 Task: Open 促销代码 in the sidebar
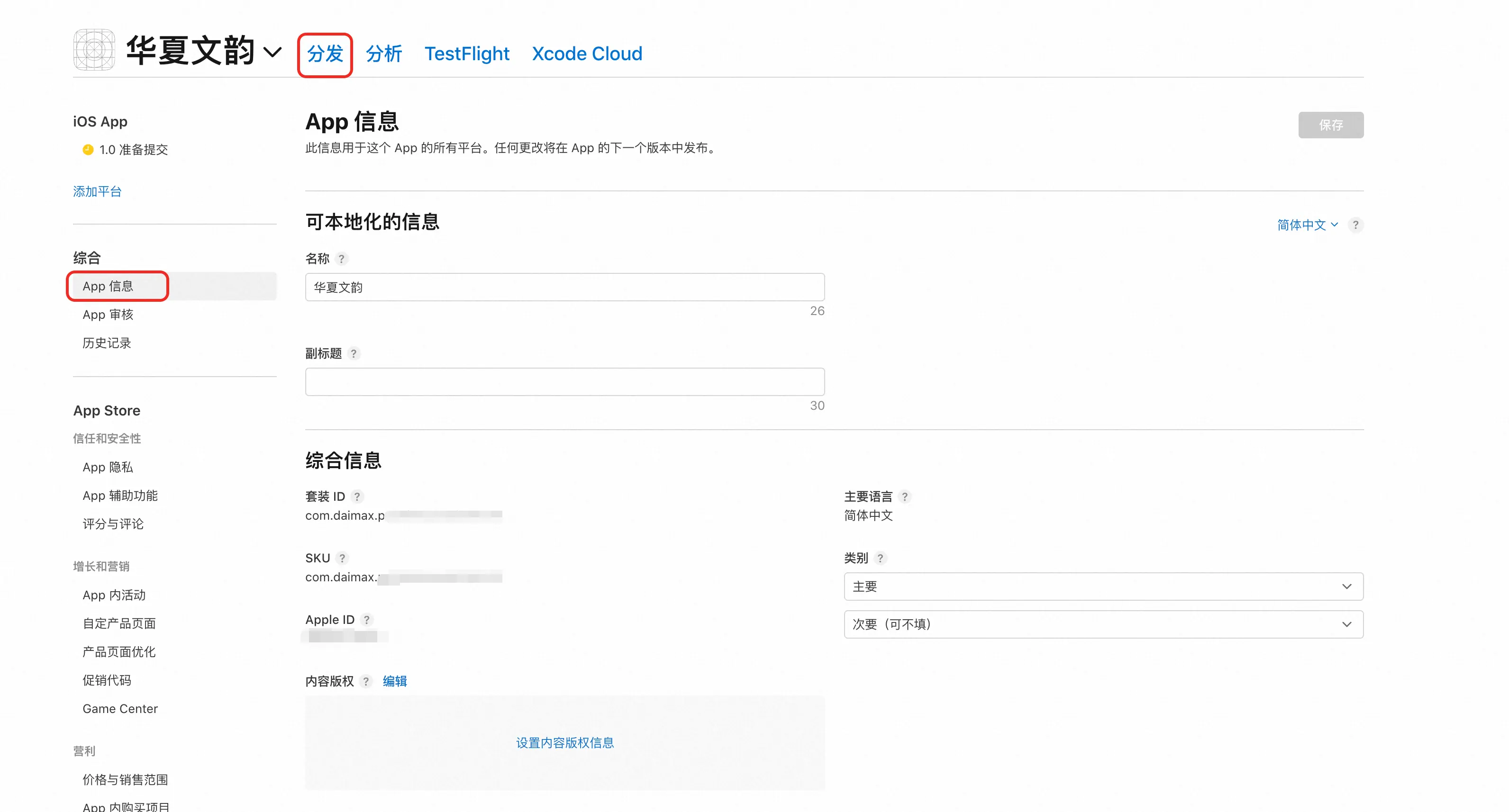point(107,680)
